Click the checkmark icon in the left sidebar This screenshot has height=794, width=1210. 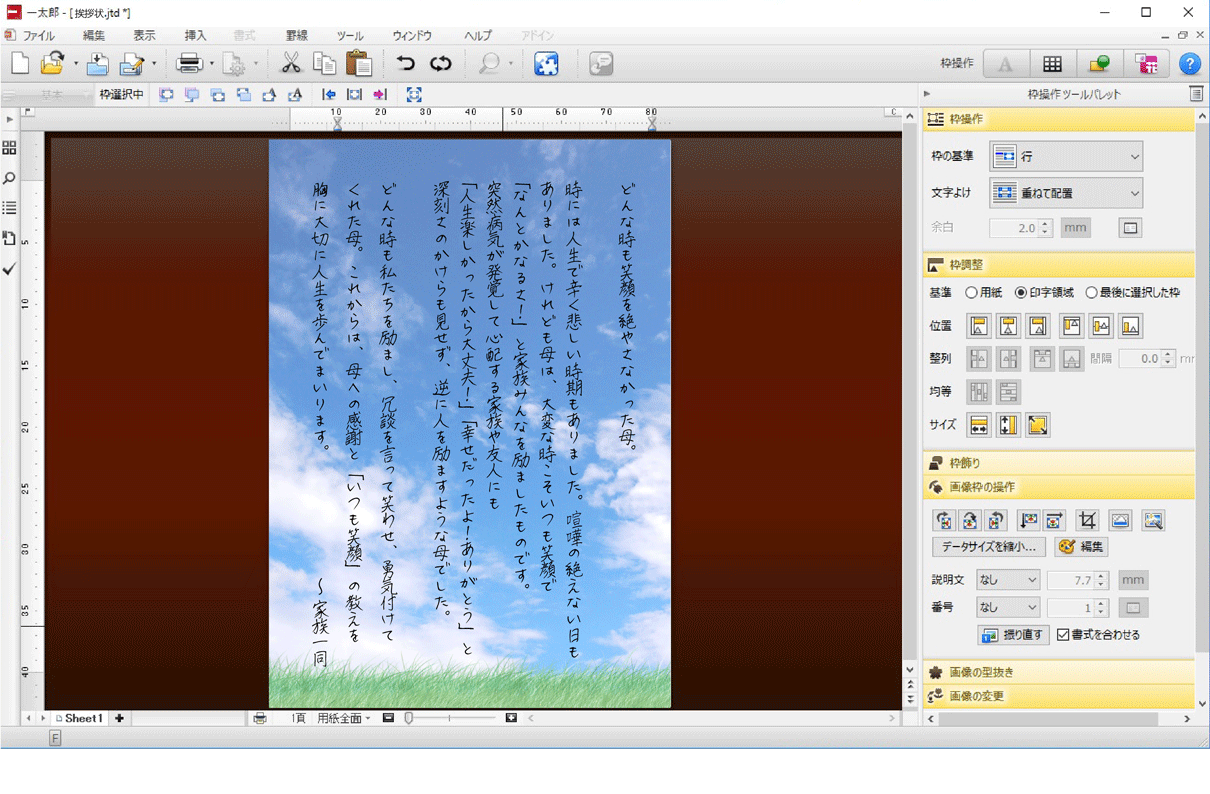pos(10,269)
